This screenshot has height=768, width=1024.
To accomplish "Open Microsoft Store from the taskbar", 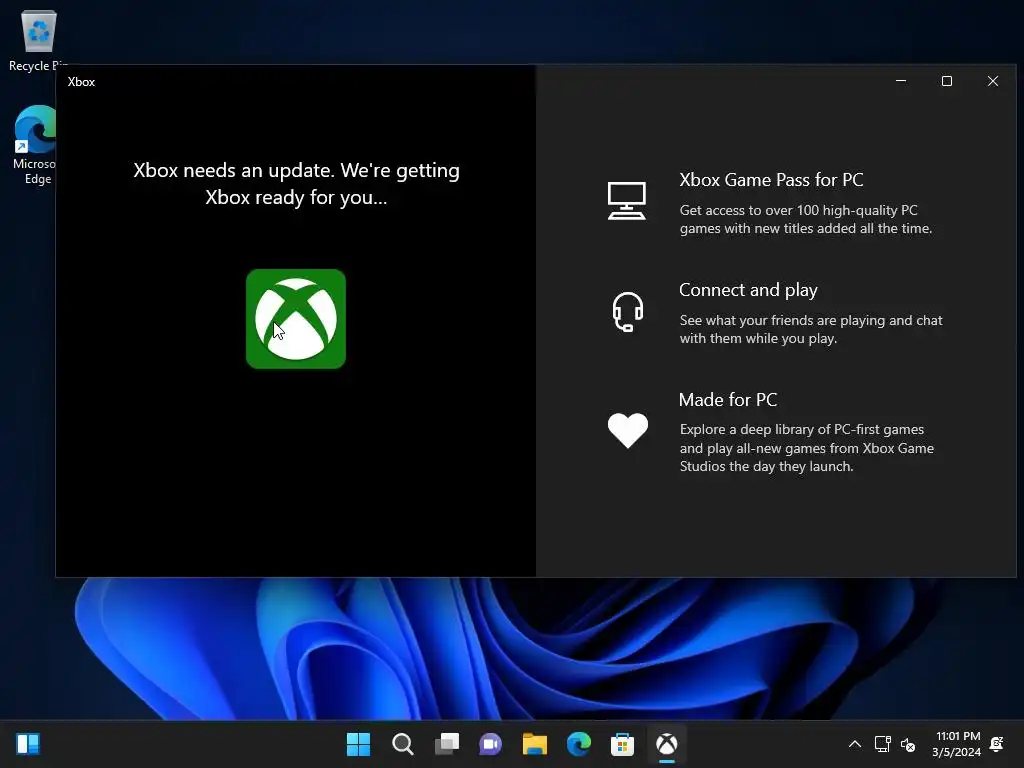I will [x=622, y=744].
